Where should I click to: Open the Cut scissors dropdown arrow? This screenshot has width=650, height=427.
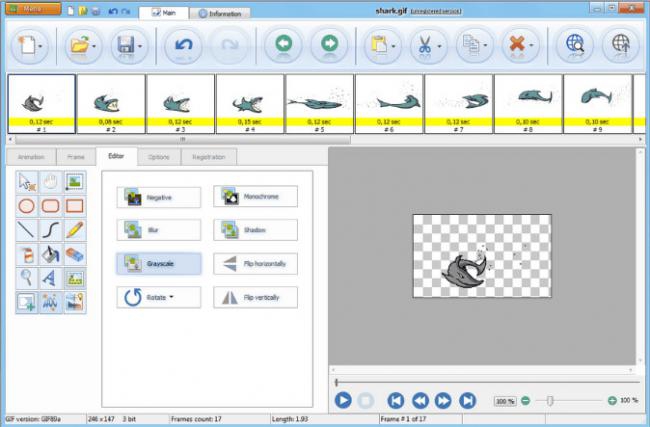click(x=439, y=46)
